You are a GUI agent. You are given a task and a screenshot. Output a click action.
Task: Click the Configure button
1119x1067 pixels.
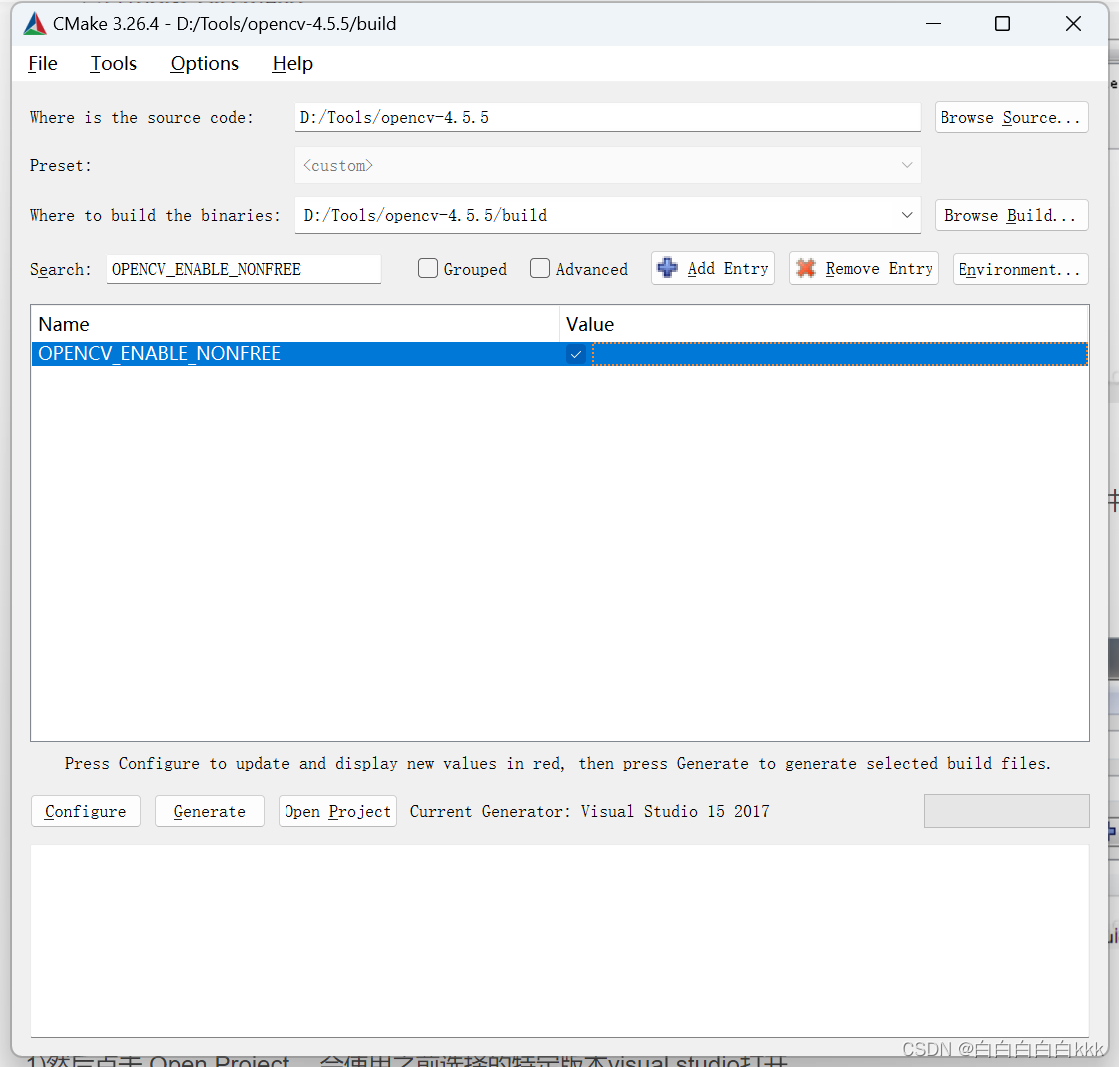(x=86, y=811)
